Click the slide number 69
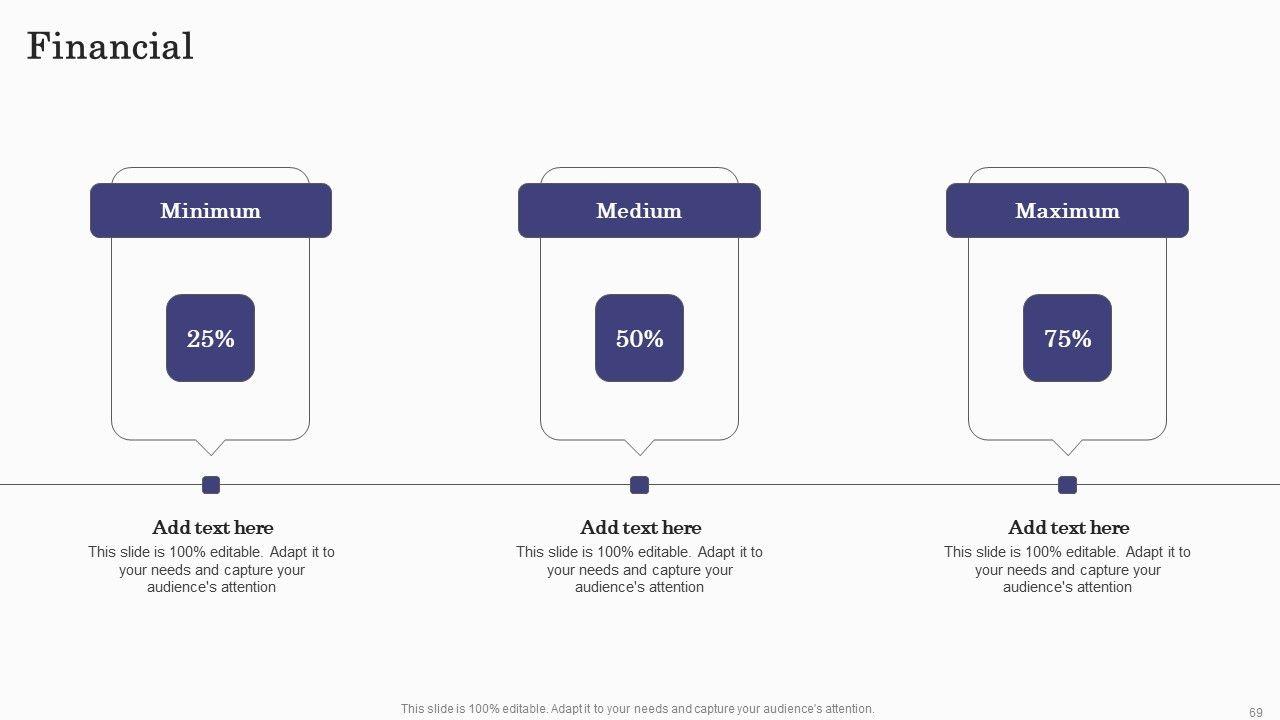This screenshot has width=1280, height=720. [1255, 712]
